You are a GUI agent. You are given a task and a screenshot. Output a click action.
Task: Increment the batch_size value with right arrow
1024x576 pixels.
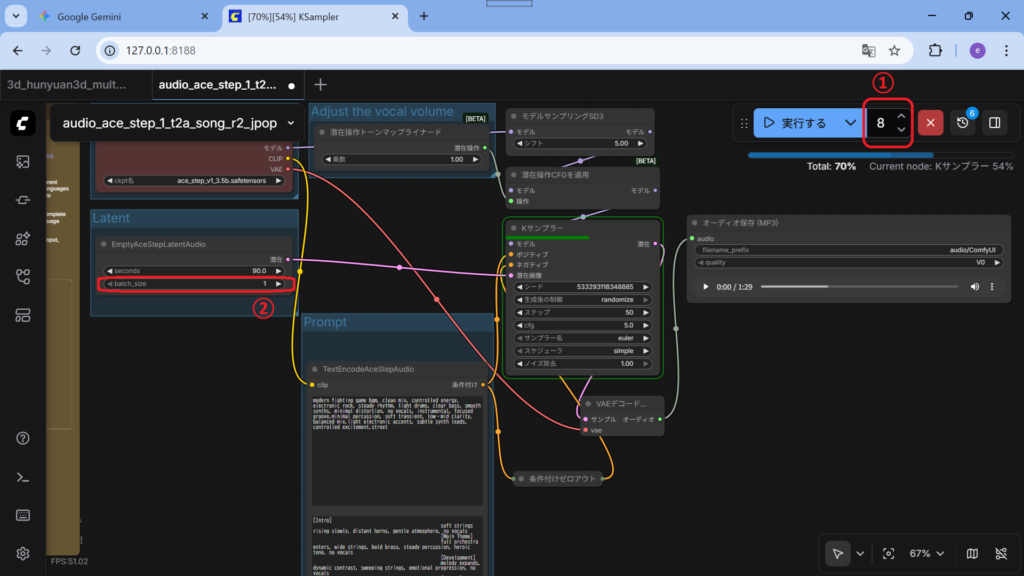tap(279, 284)
